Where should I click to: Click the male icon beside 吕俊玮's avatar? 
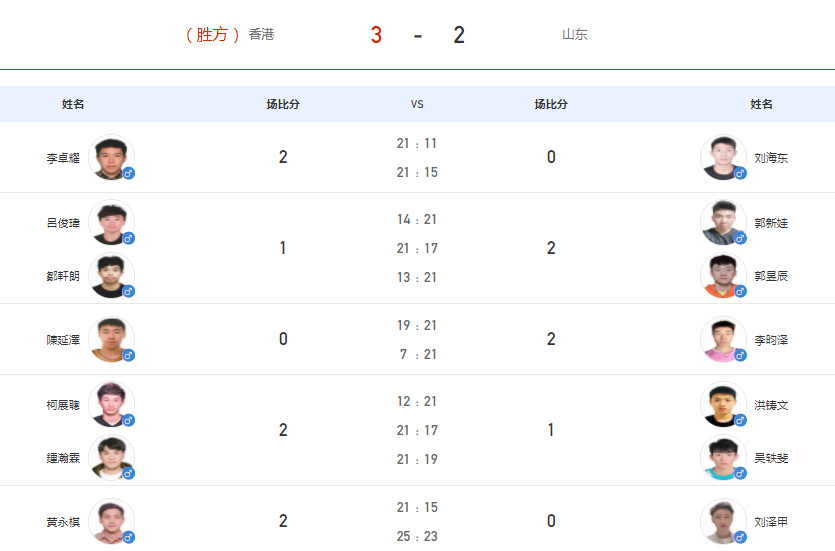pos(128,239)
